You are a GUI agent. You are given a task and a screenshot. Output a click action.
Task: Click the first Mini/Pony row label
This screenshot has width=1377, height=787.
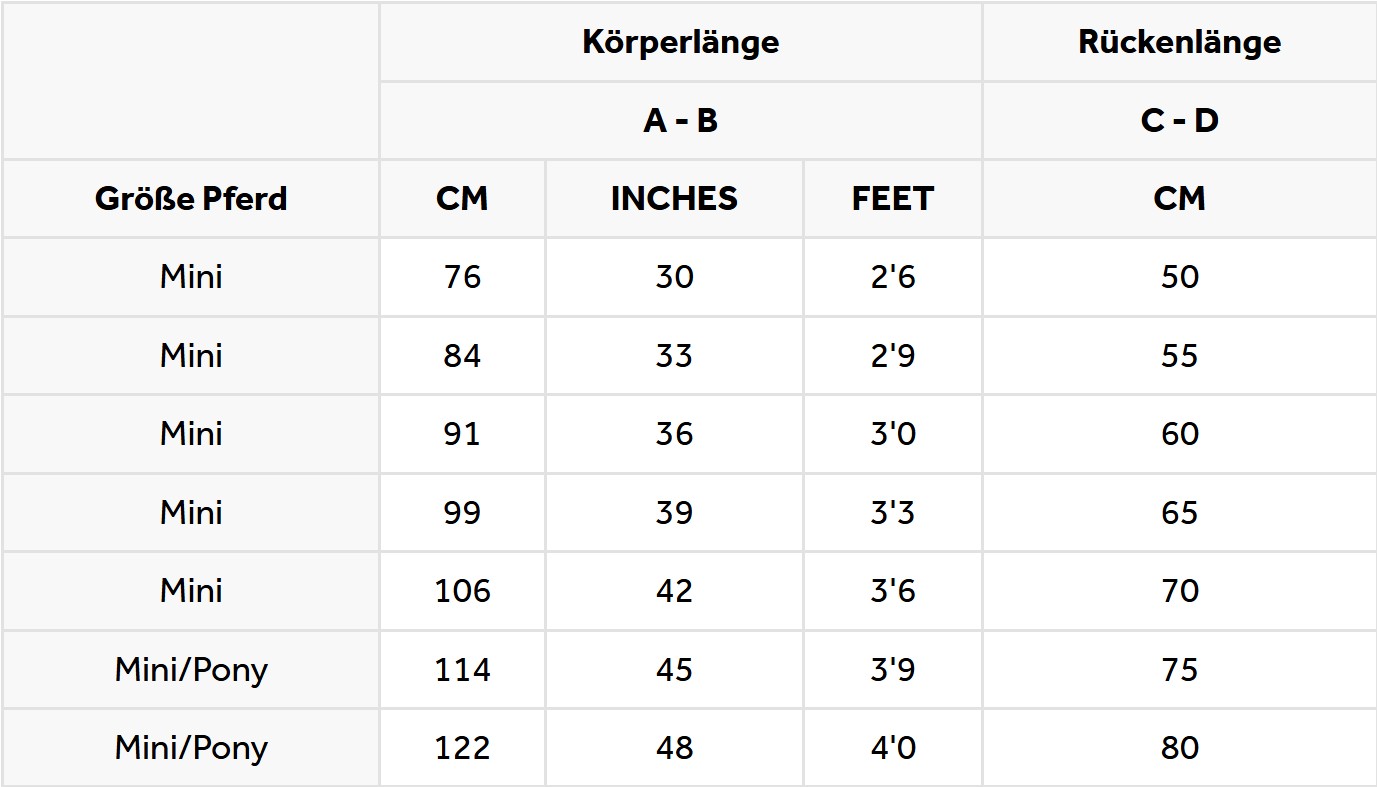point(190,670)
